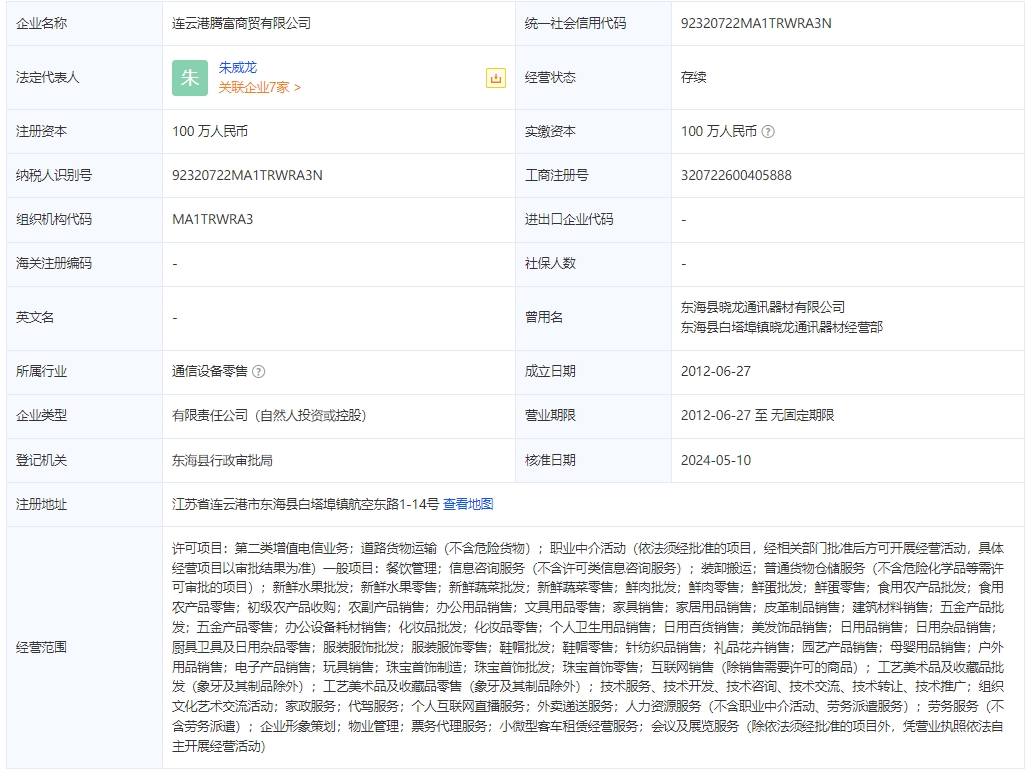Click the 经营范围 business scope paragraph

pos(588,647)
